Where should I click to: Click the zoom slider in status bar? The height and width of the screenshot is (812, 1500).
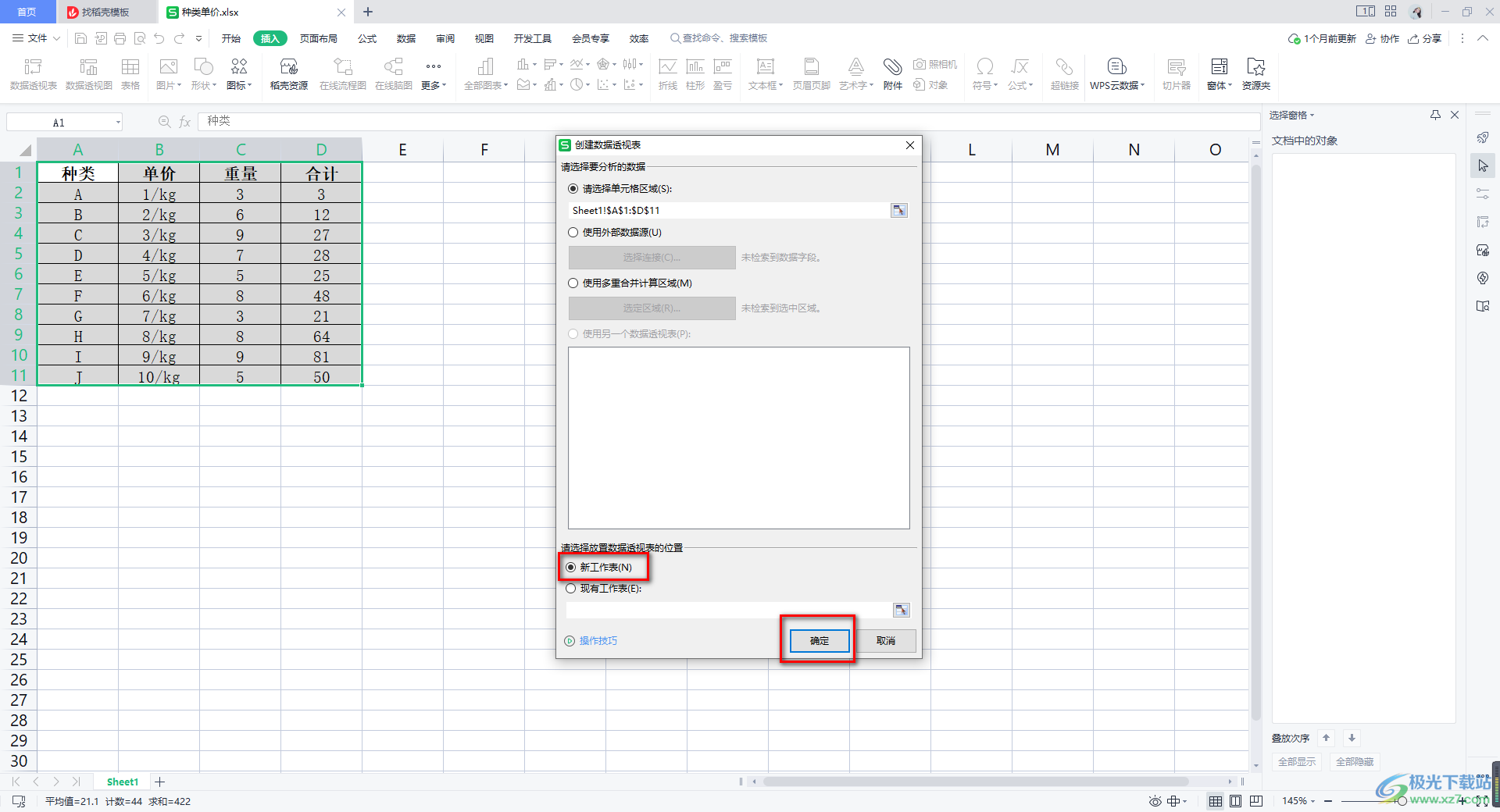(1402, 801)
